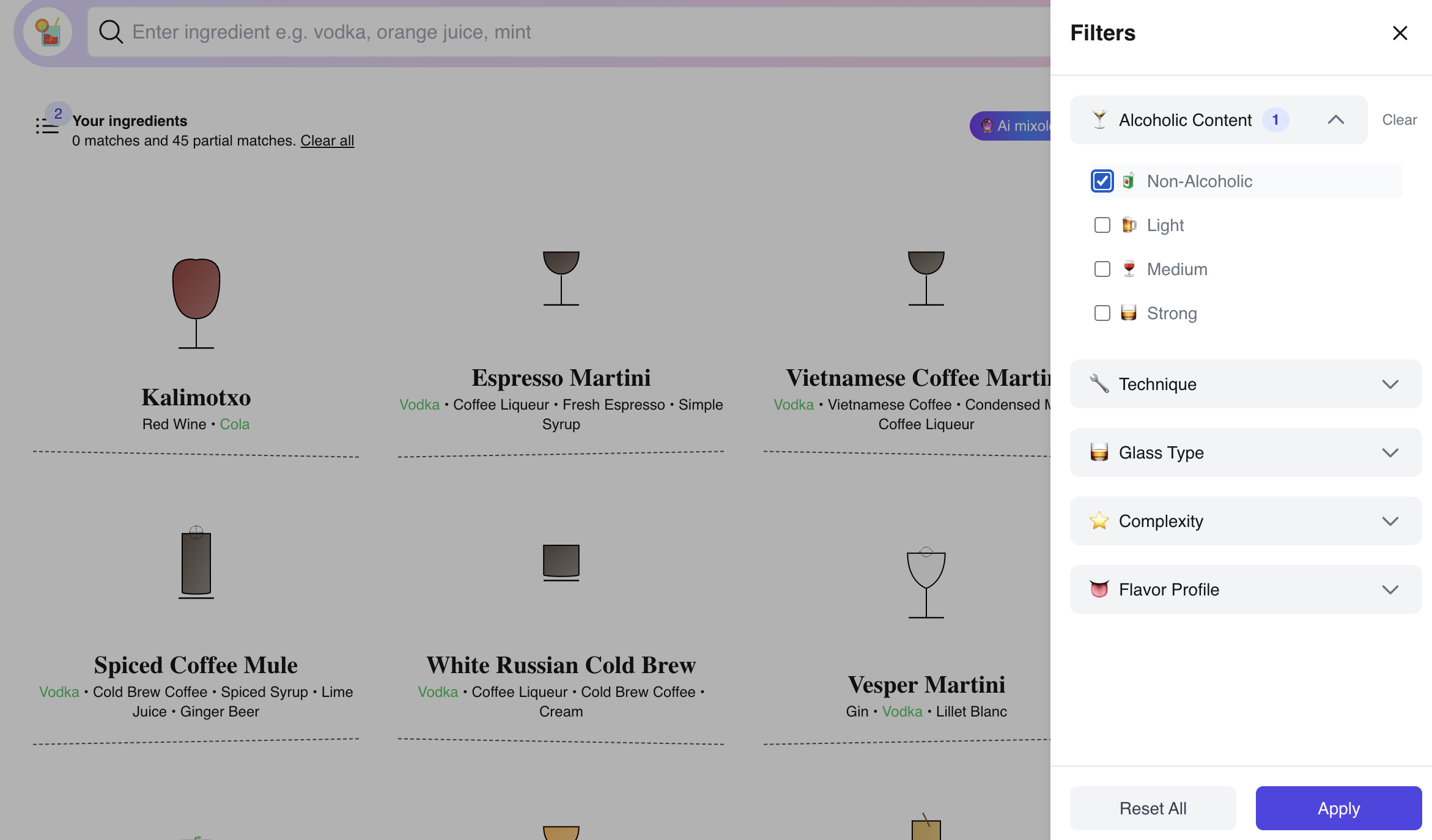Click the Clear all ingredients link
Image resolution: width=1432 pixels, height=840 pixels.
327,141
